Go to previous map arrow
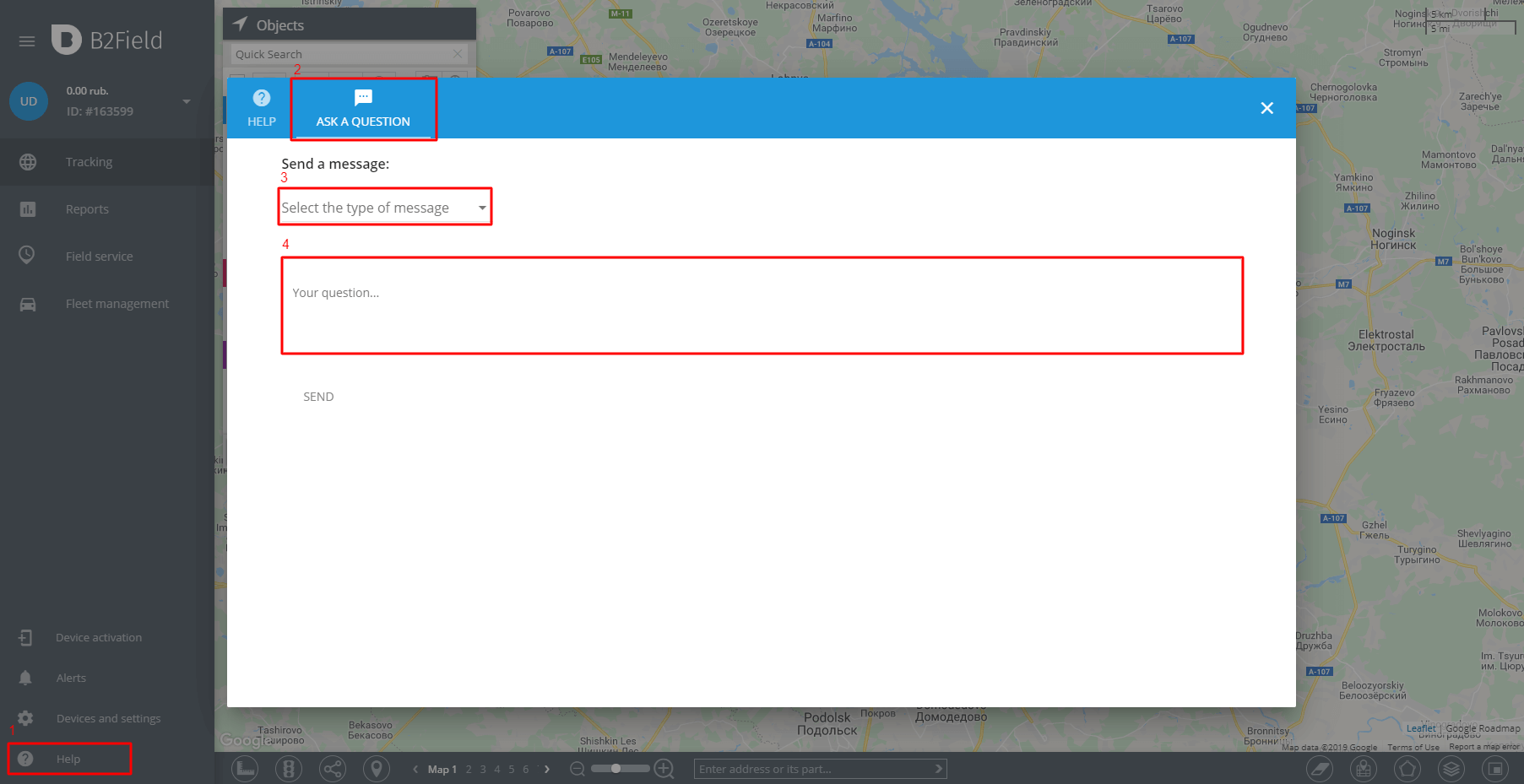 415,769
